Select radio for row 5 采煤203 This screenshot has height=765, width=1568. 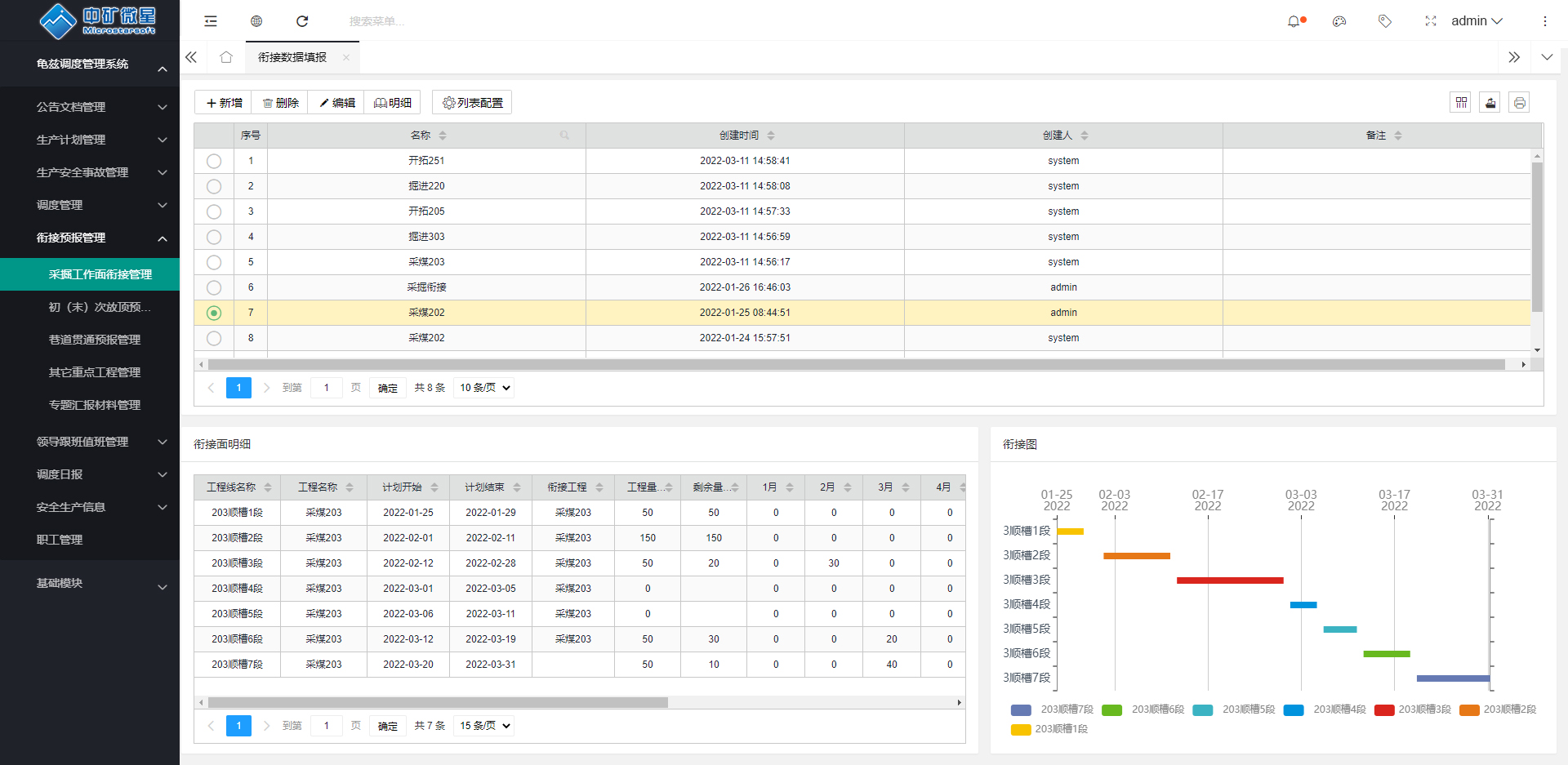point(214,262)
